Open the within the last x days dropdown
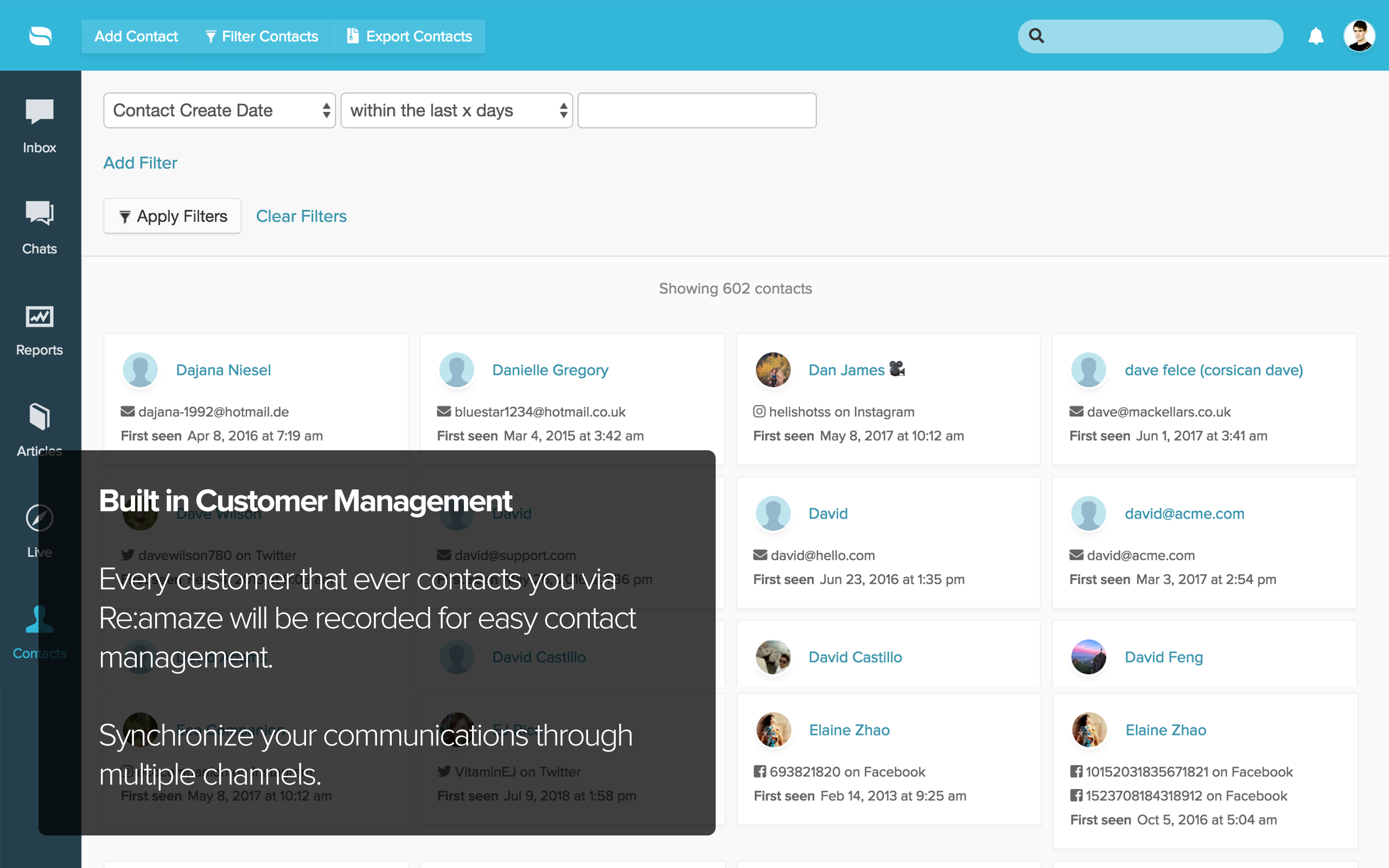The image size is (1389, 868). [x=457, y=110]
